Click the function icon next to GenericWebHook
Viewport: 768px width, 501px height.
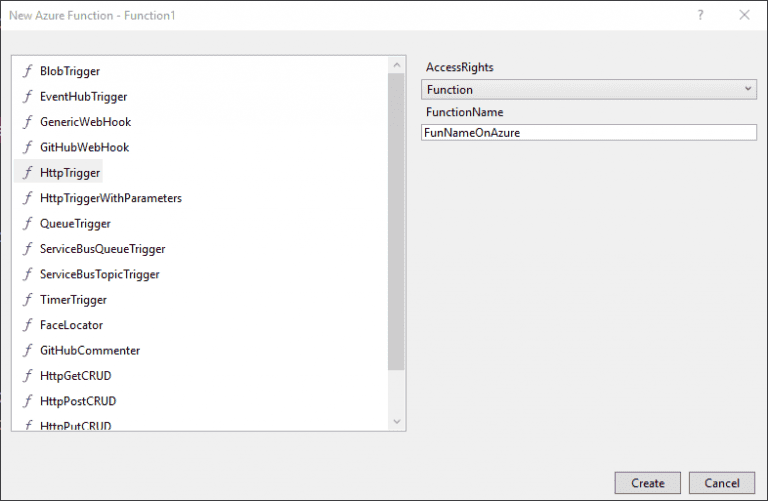[x=28, y=122]
